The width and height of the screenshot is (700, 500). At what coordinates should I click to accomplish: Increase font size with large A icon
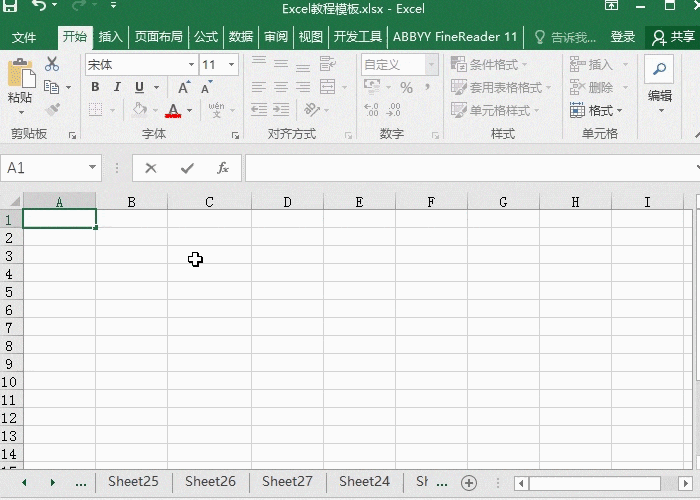183,87
